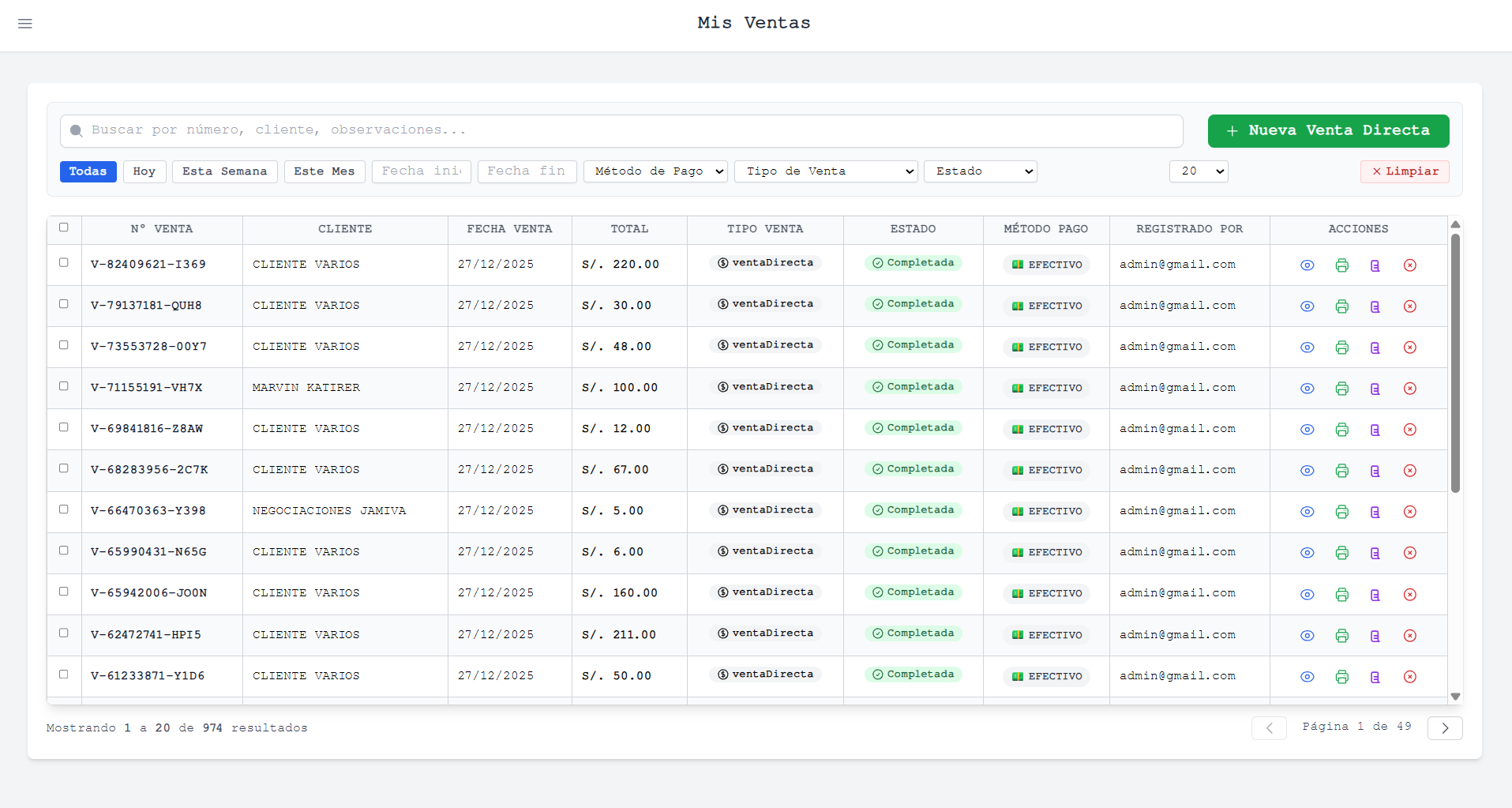Click Nueva Venta Directa button
Image resolution: width=1512 pixels, height=808 pixels.
[1329, 131]
